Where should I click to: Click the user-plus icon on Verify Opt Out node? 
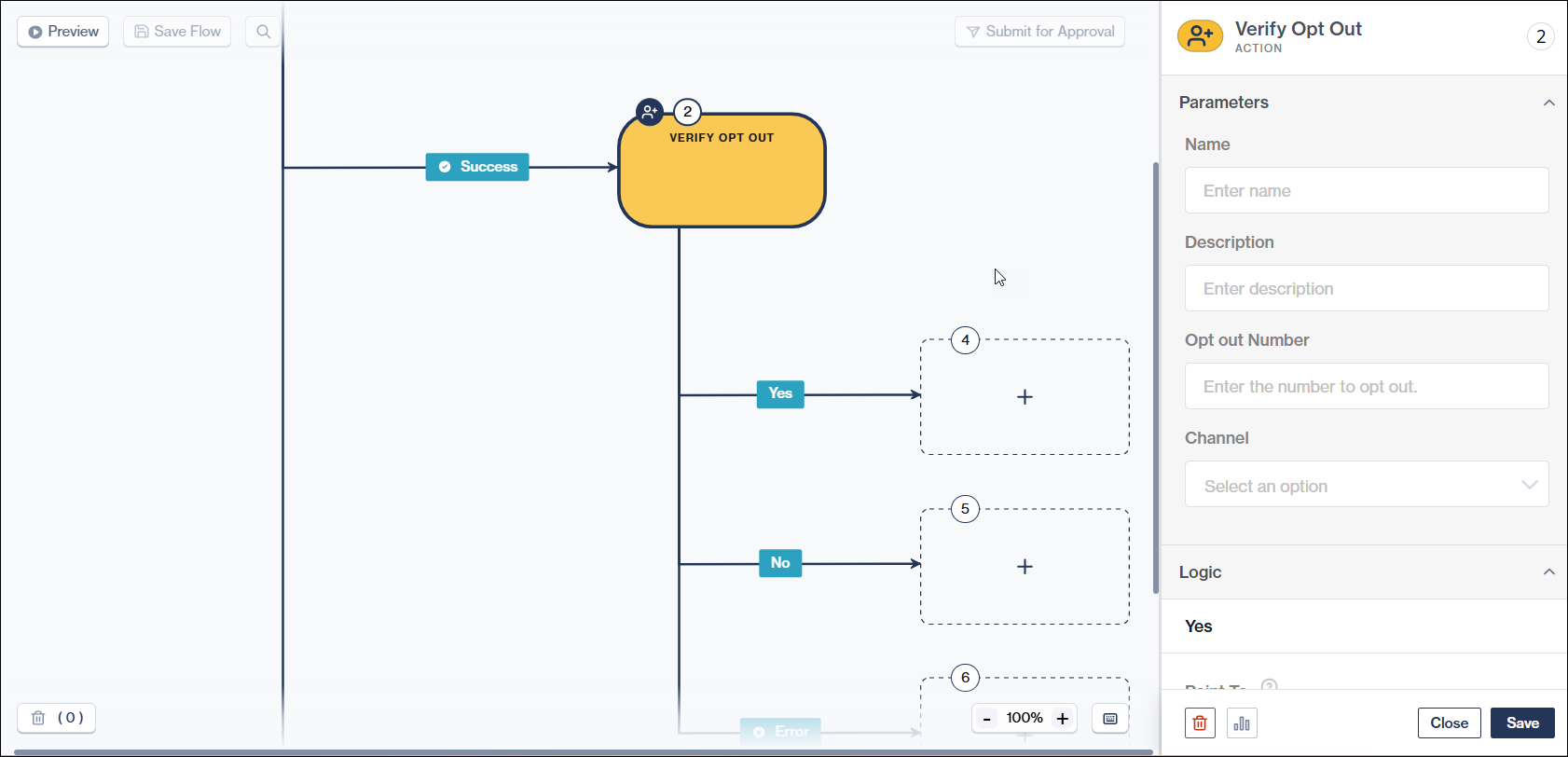650,112
